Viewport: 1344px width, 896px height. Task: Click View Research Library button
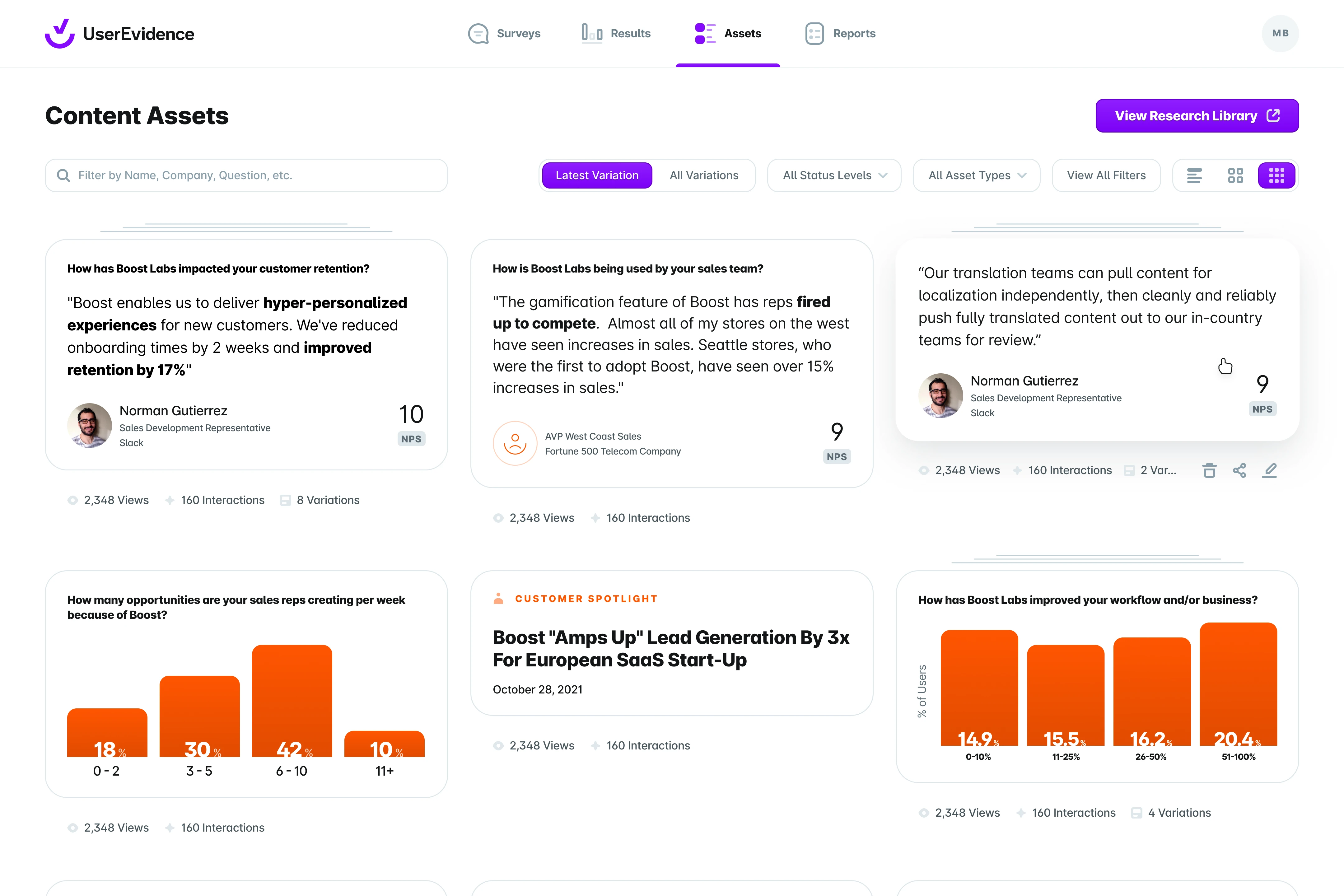[1197, 114]
